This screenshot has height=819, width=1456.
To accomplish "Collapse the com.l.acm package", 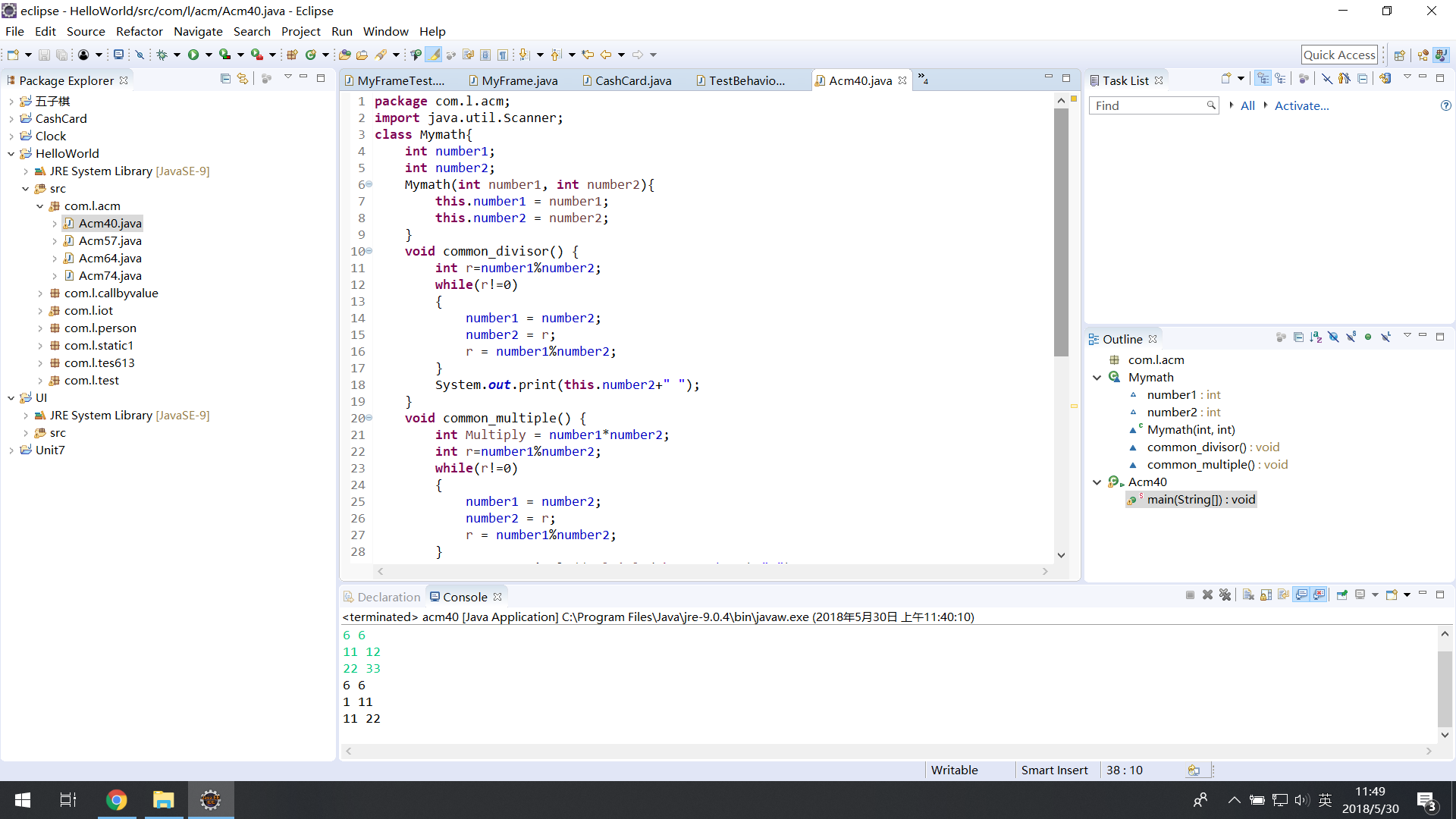I will pyautogui.click(x=40, y=206).
